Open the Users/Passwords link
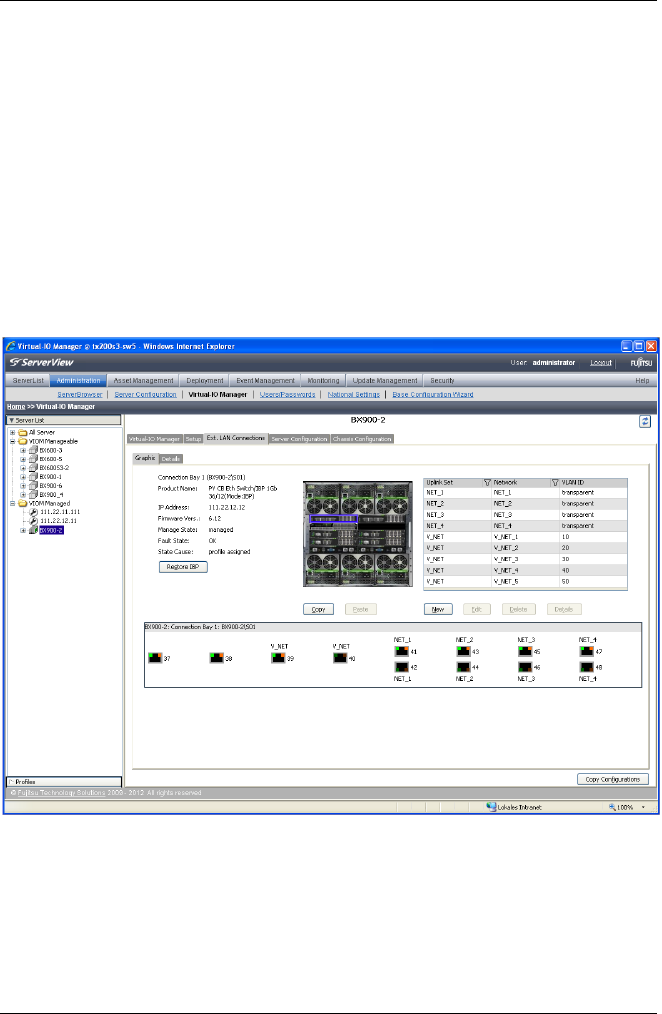Viewport: 662px width, 1014px height. point(287,394)
